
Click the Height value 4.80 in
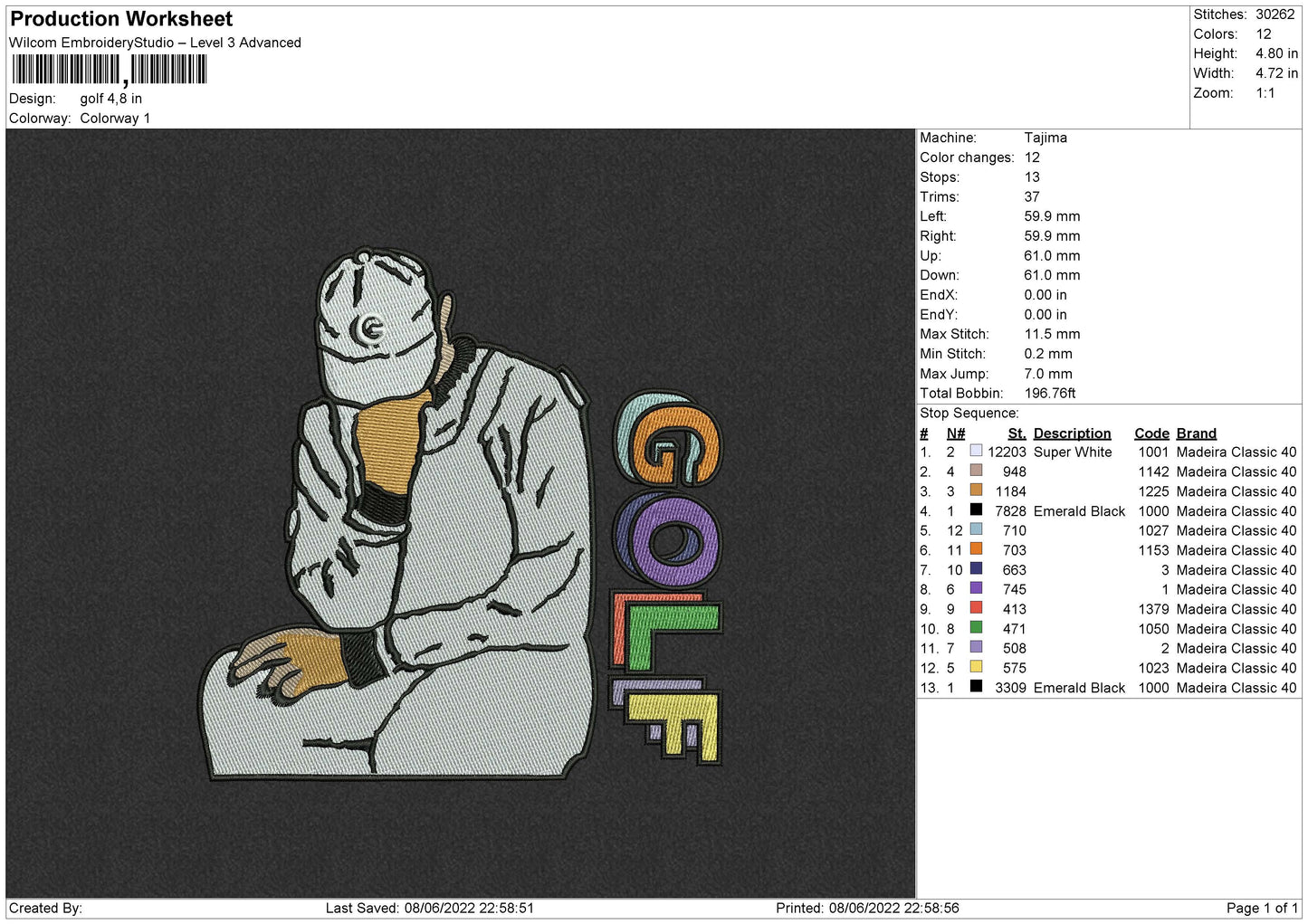[x=1276, y=53]
